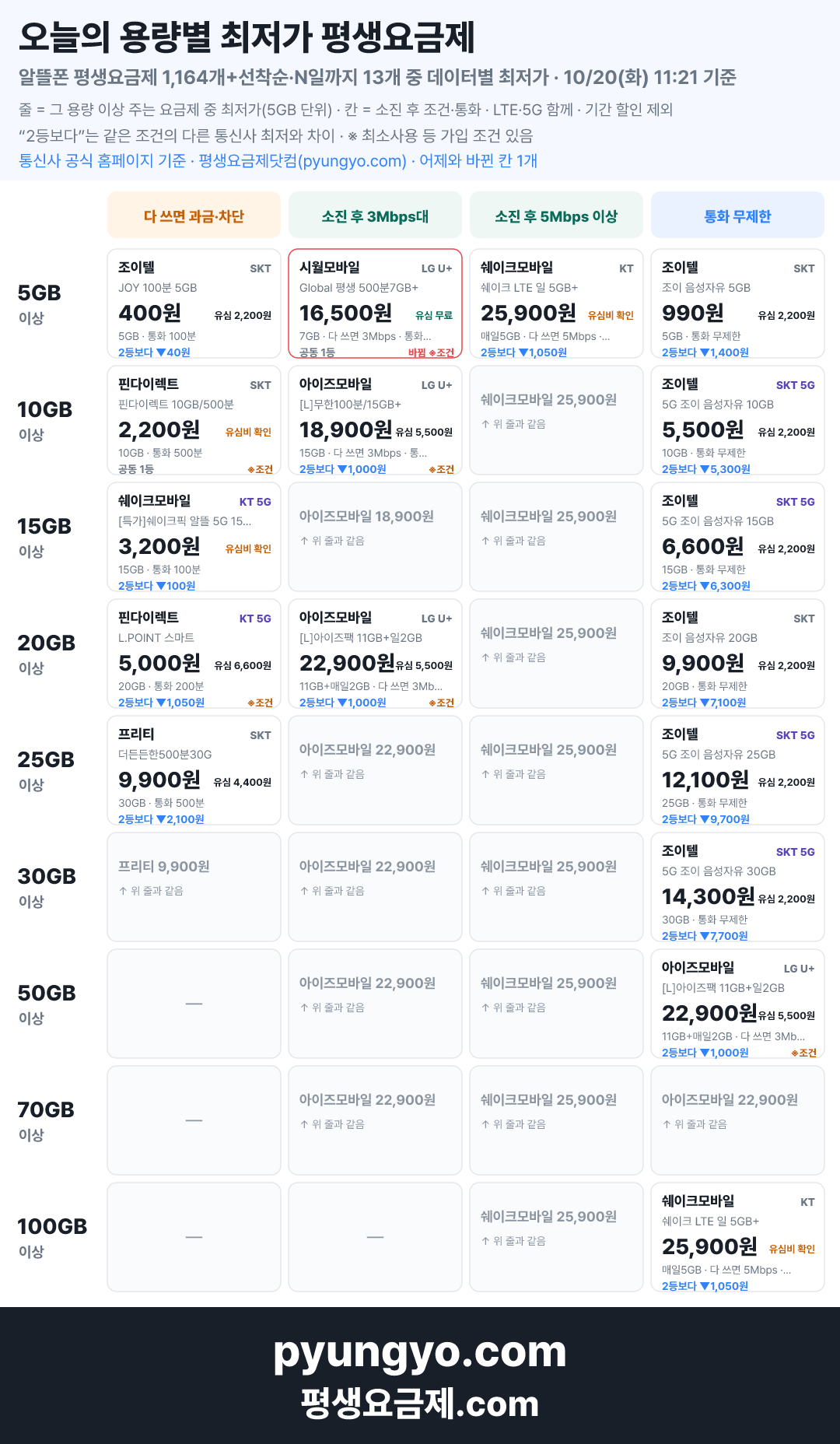
Task: Click the '유심 6,600원' USIM fee
Action: (243, 665)
